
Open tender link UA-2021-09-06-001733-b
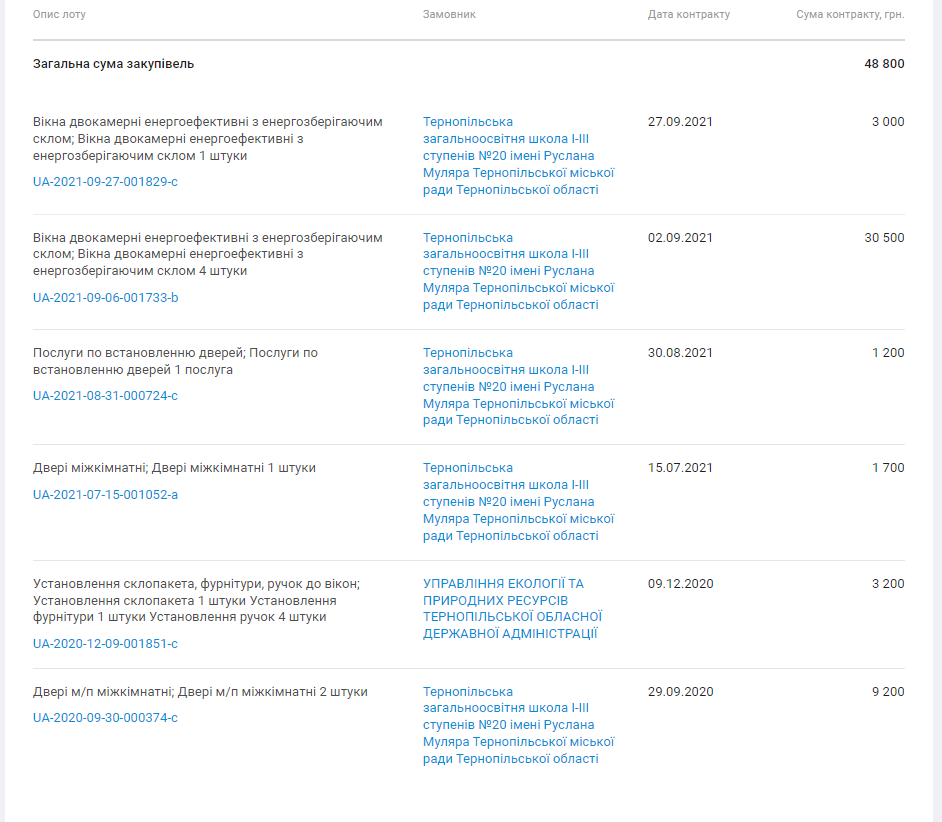point(105,298)
